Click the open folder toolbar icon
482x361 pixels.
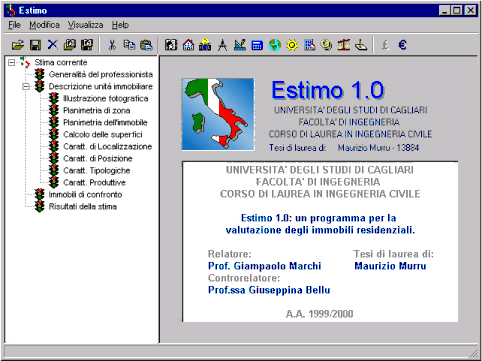(18, 45)
